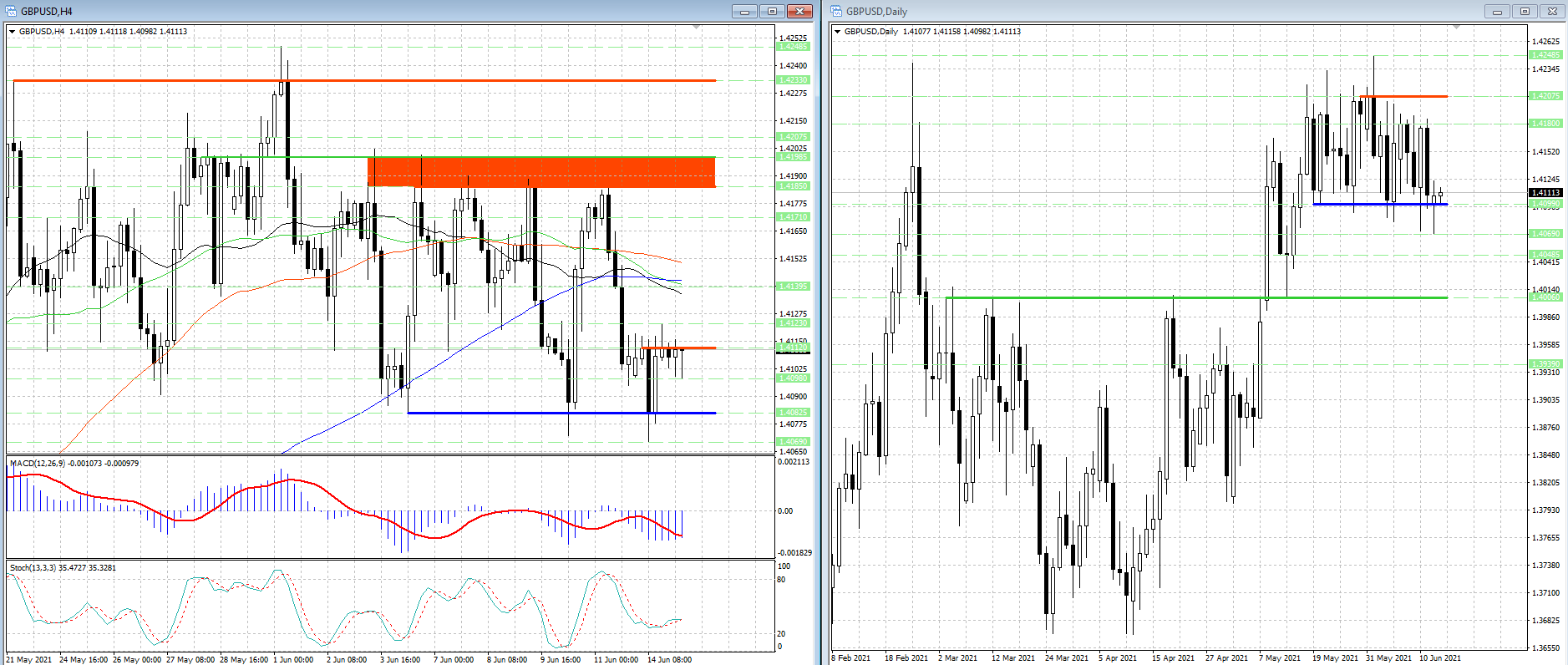Select the blue horizontal support line on H4 chart

[x=561, y=413]
